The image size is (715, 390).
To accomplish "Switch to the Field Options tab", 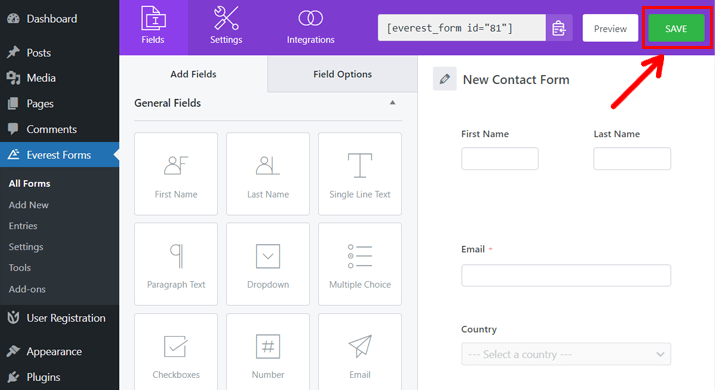I will (342, 74).
